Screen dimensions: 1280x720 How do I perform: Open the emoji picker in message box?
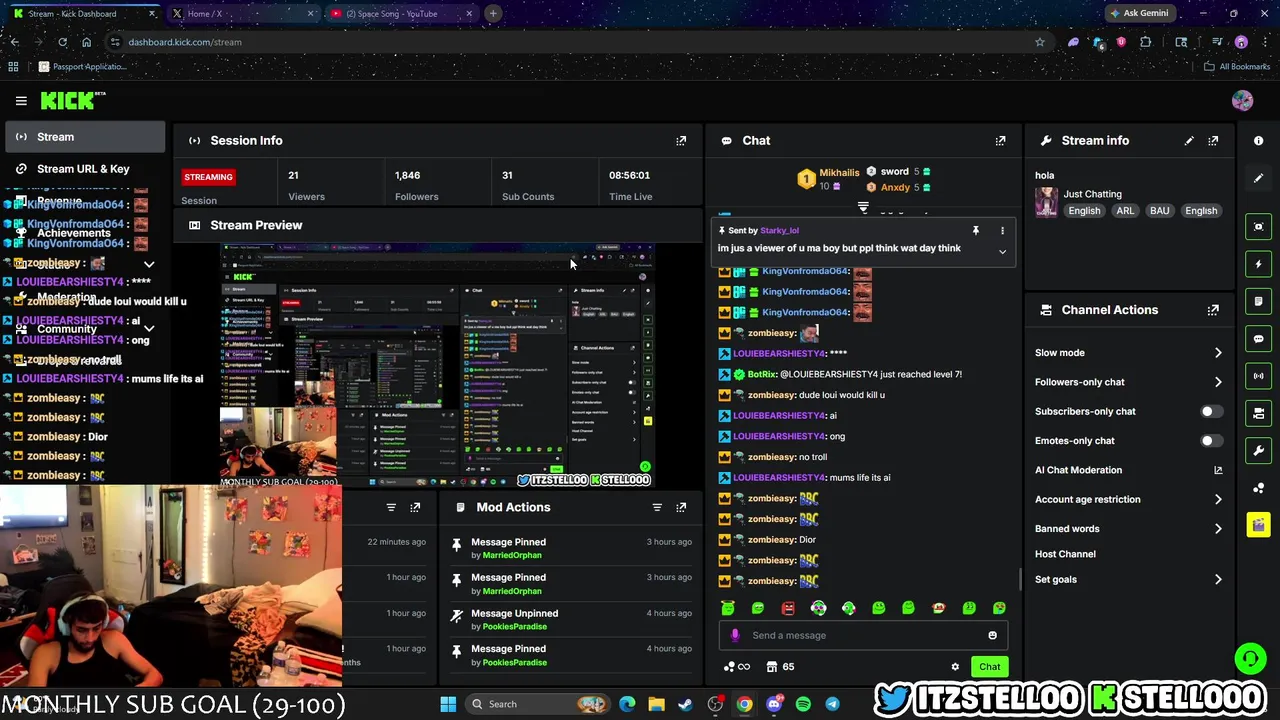point(992,635)
